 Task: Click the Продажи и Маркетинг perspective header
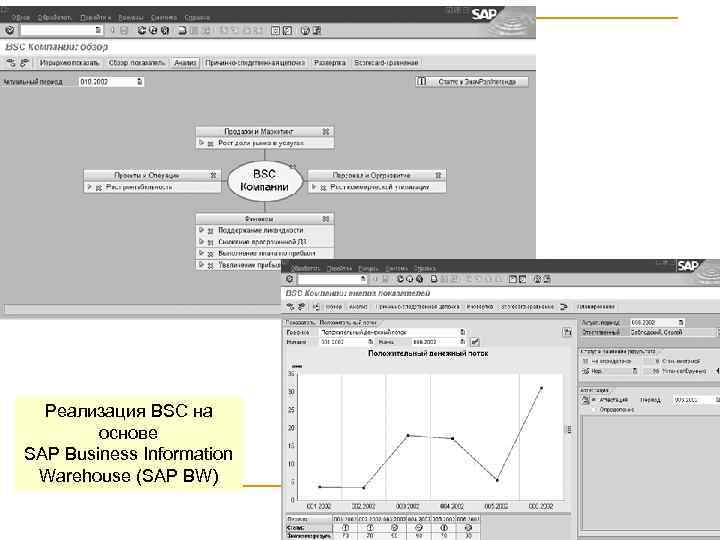pyautogui.click(x=264, y=131)
